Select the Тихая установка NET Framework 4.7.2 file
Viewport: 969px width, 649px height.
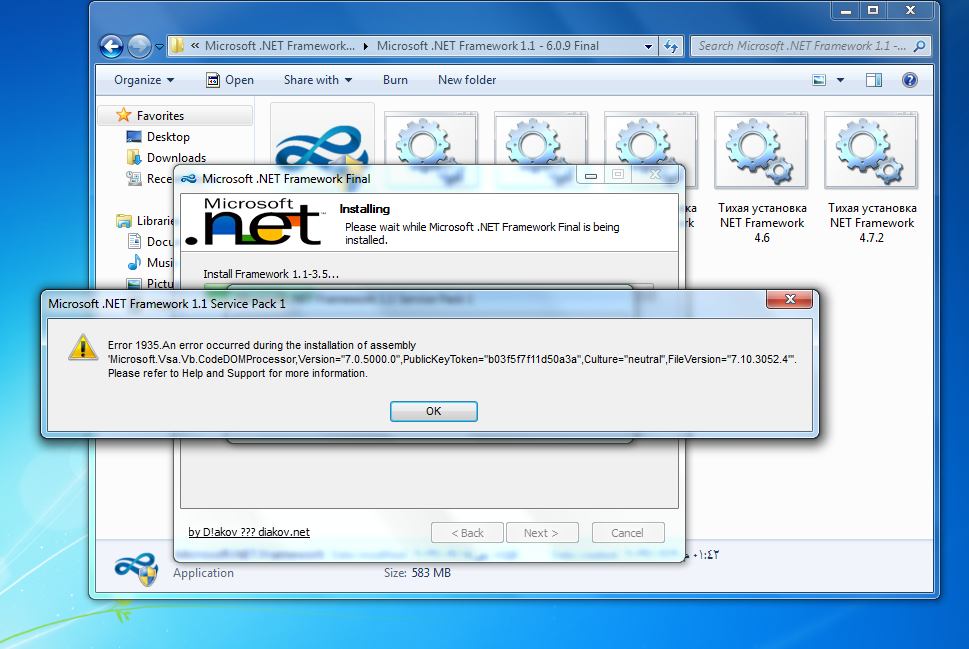click(x=871, y=178)
